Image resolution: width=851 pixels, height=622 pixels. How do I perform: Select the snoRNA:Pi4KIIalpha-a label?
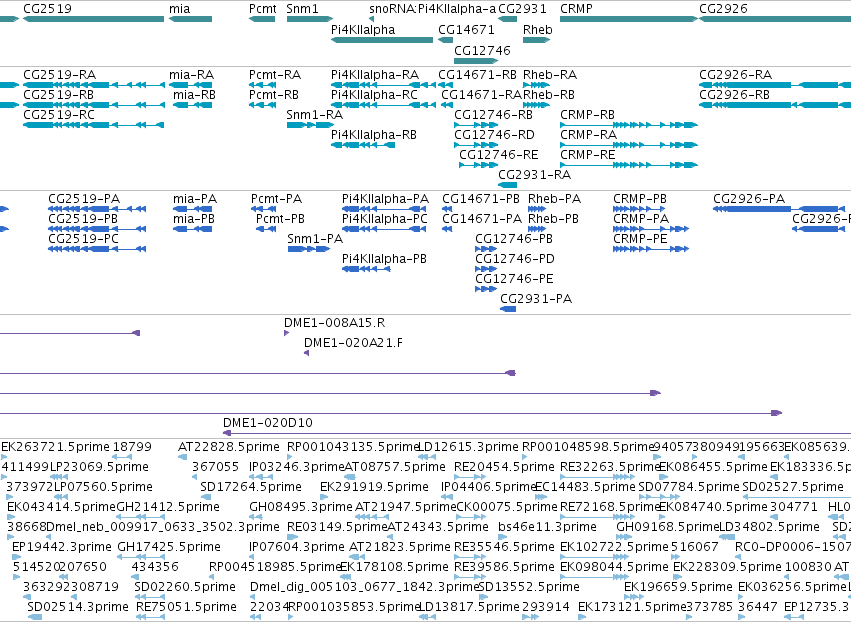[x=433, y=9]
